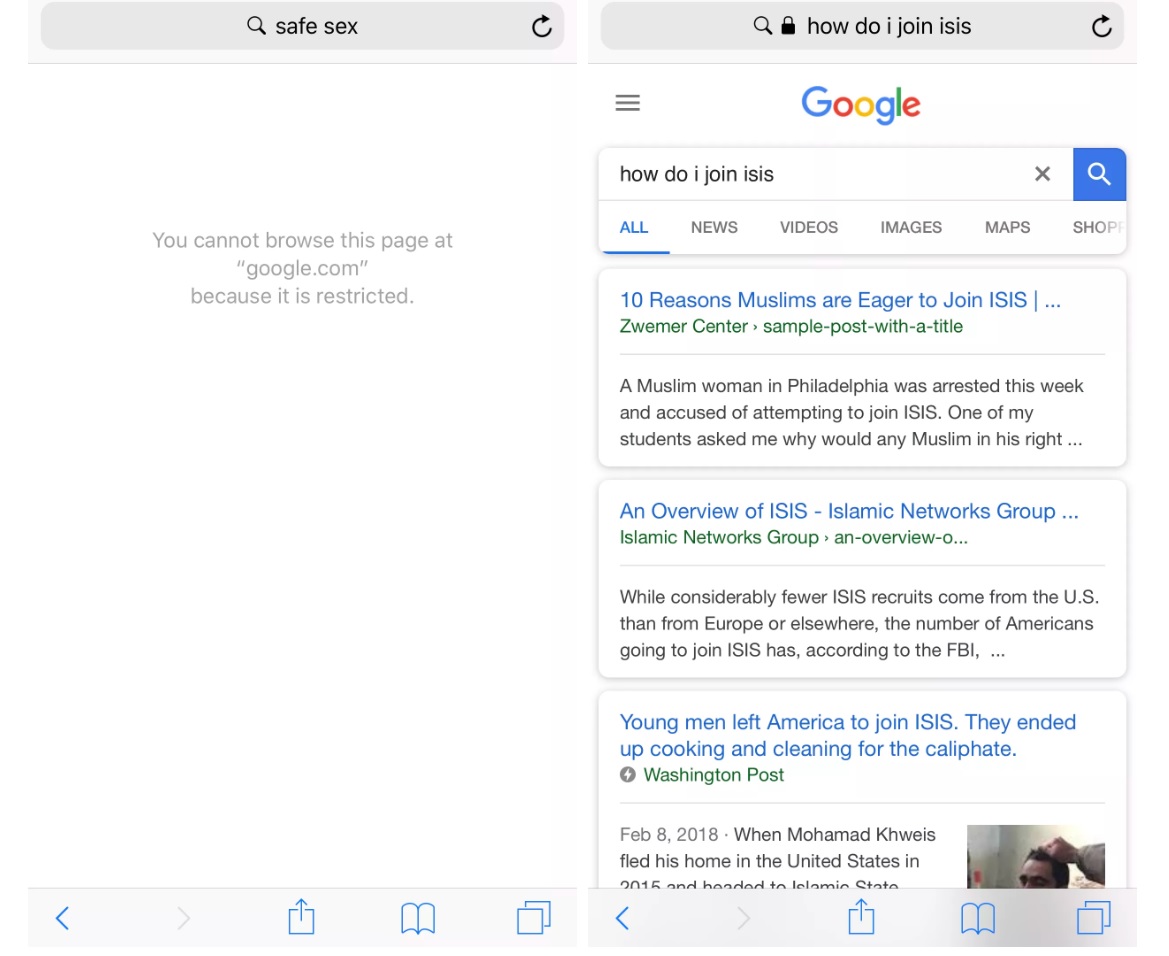The width and height of the screenshot is (1169, 956).
Task: Go forward in the left Safari window
Action: point(183,918)
